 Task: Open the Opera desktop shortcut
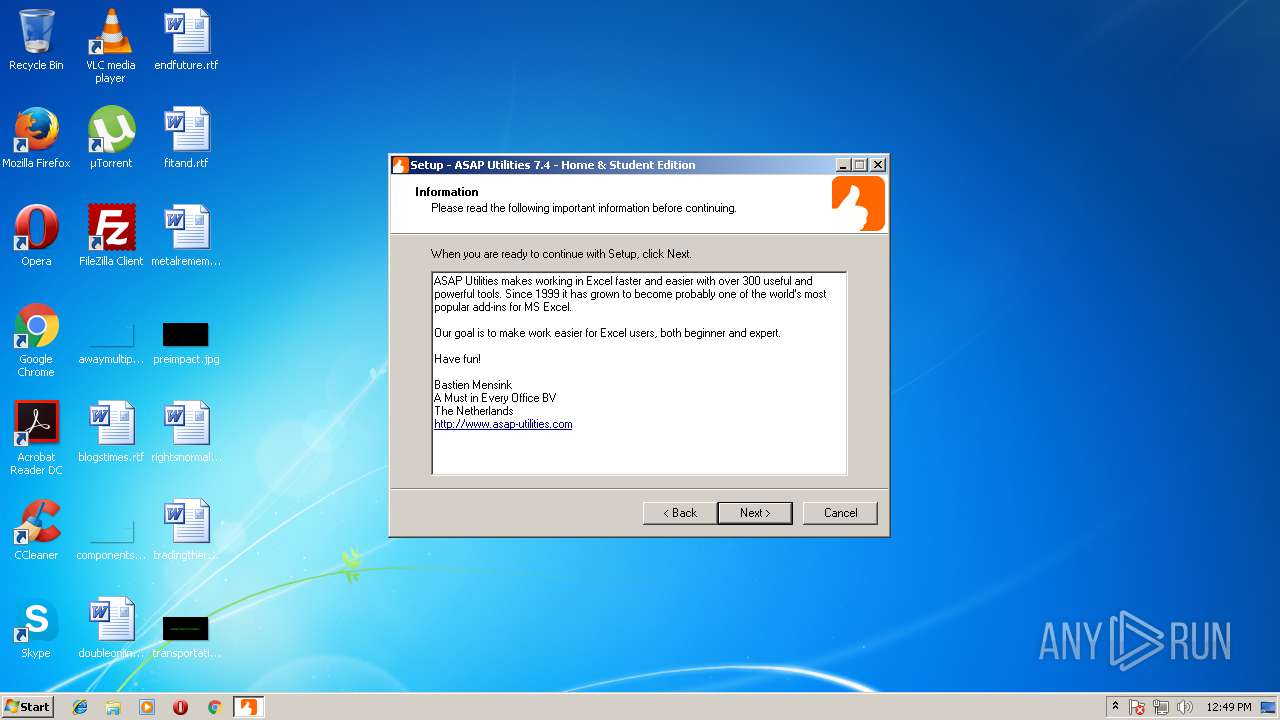[x=36, y=236]
